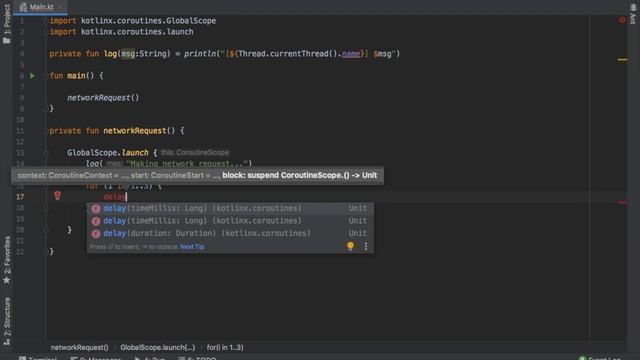Click networkRequest() breadcrumb
Screen dimensions: 640x360
click(x=80, y=347)
